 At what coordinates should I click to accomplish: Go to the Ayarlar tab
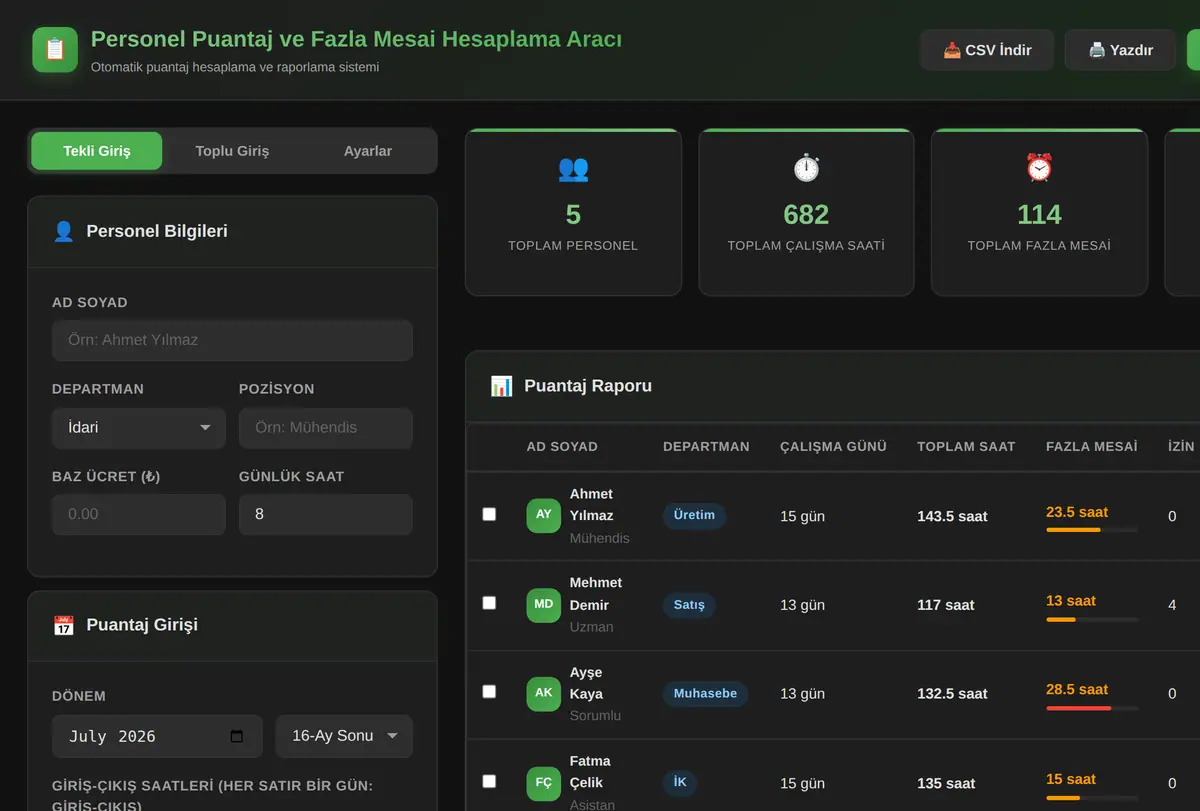point(368,151)
